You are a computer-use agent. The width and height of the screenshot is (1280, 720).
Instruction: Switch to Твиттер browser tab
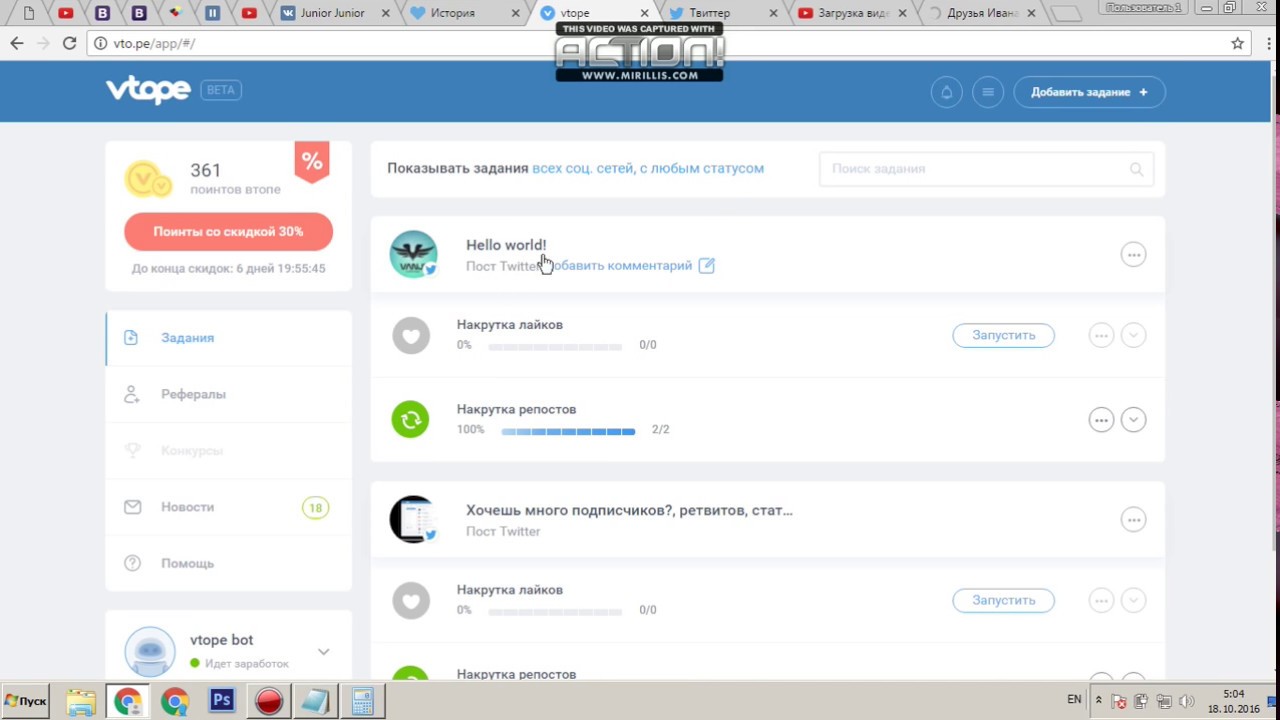click(x=725, y=13)
